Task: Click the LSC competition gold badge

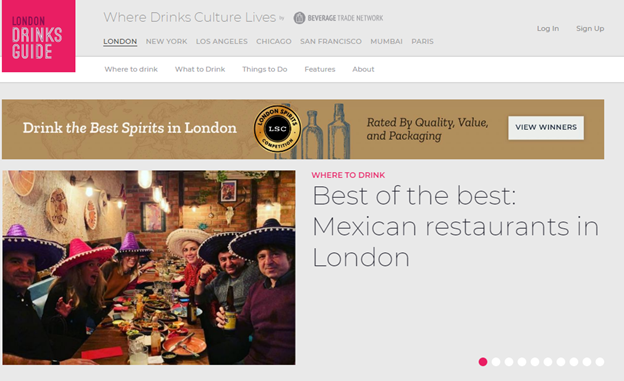Action: coord(277,129)
